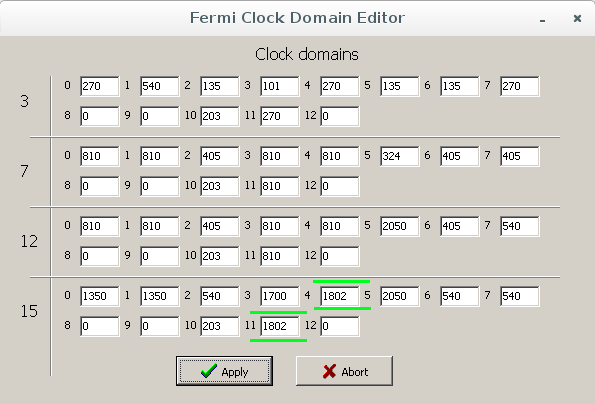Select domain 6 field in level 7 row
595x404 pixels.
pyautogui.click(x=460, y=156)
